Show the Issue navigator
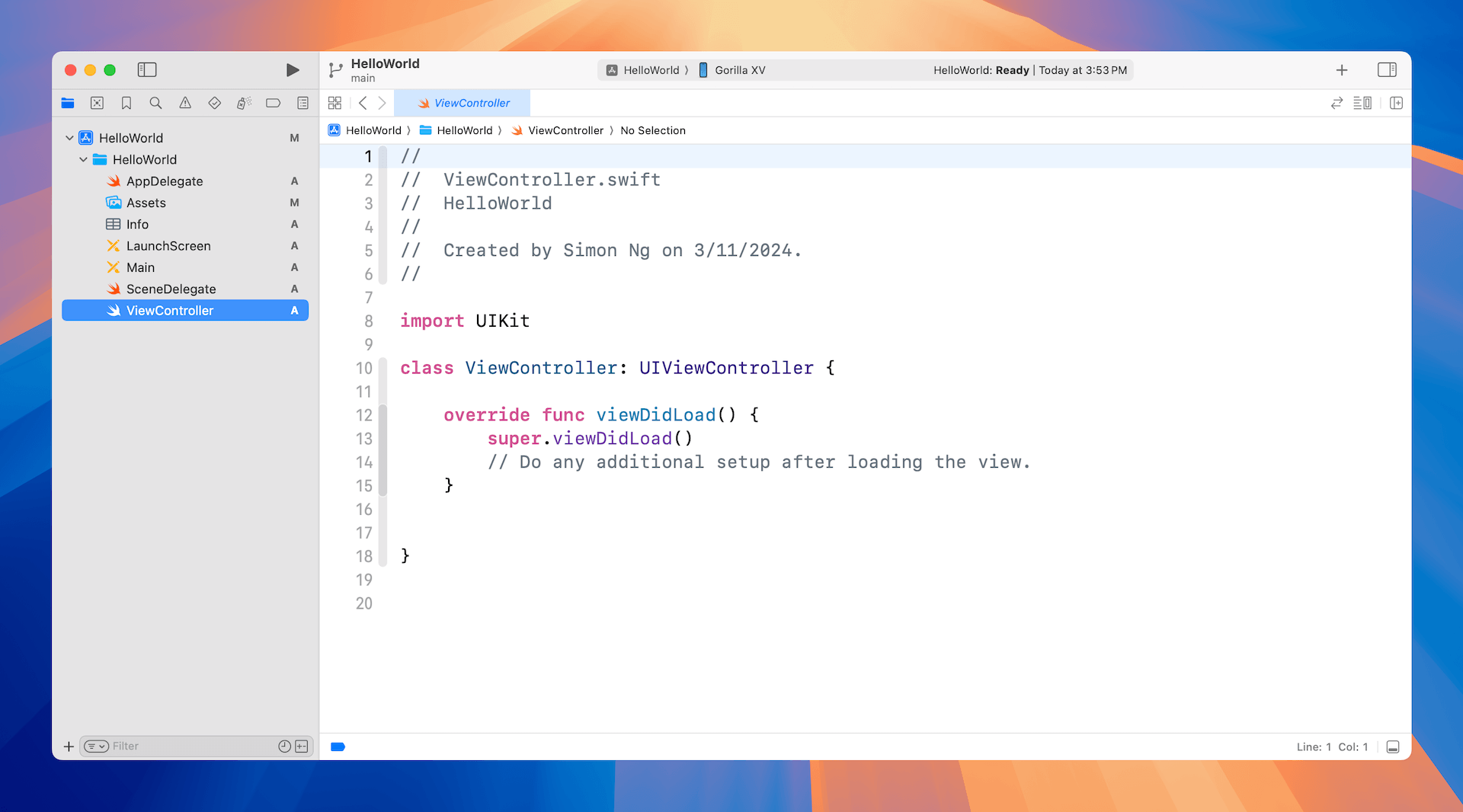The image size is (1463, 812). coord(184,103)
